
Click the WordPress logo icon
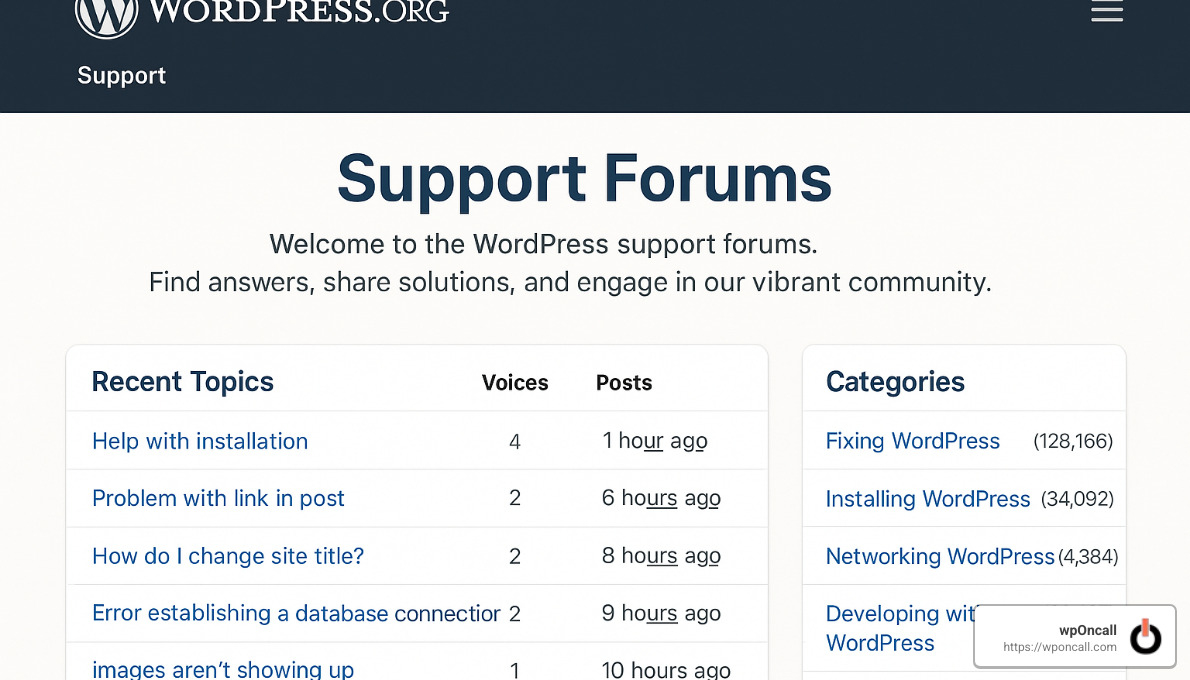[x=106, y=14]
